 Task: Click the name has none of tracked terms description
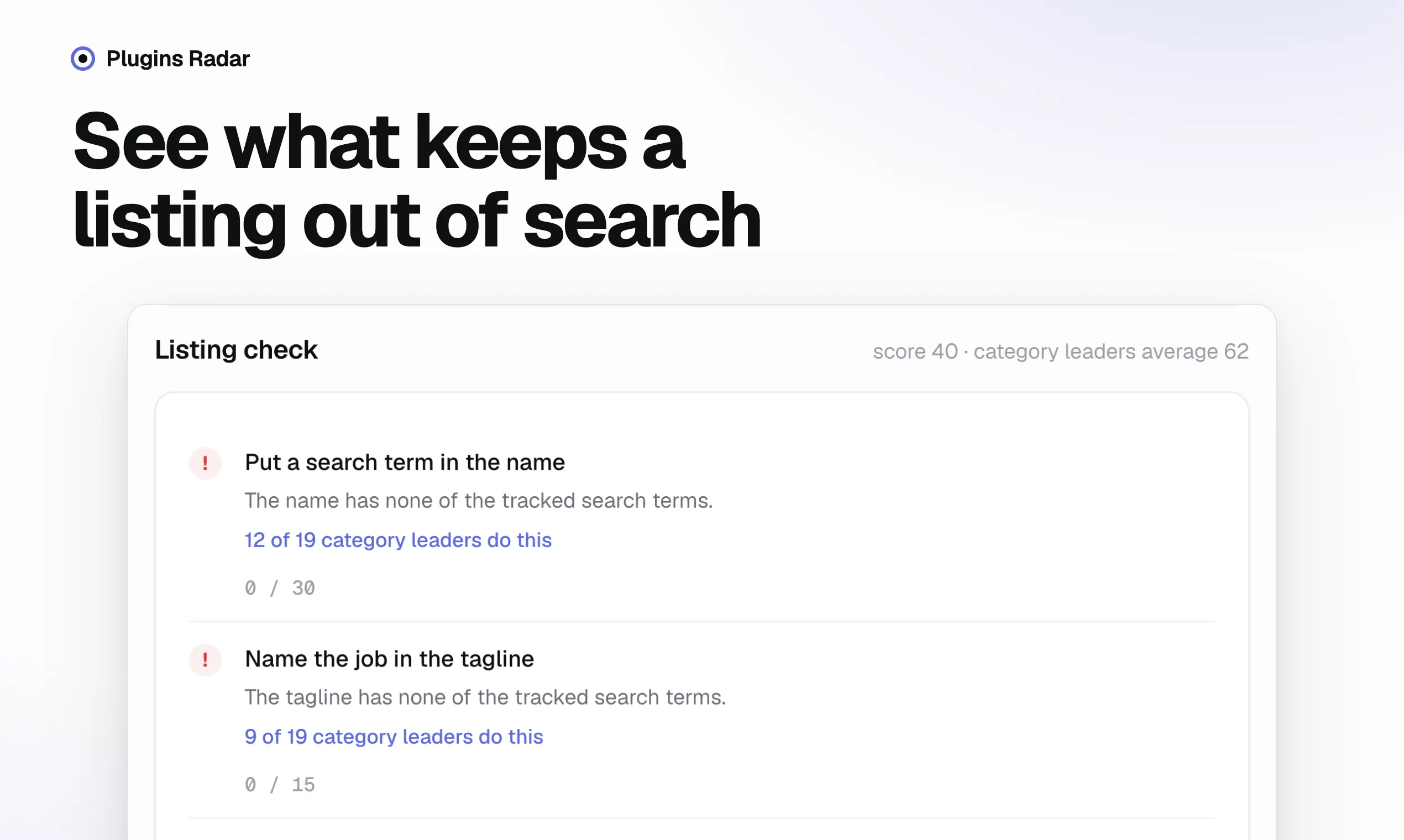(x=479, y=501)
